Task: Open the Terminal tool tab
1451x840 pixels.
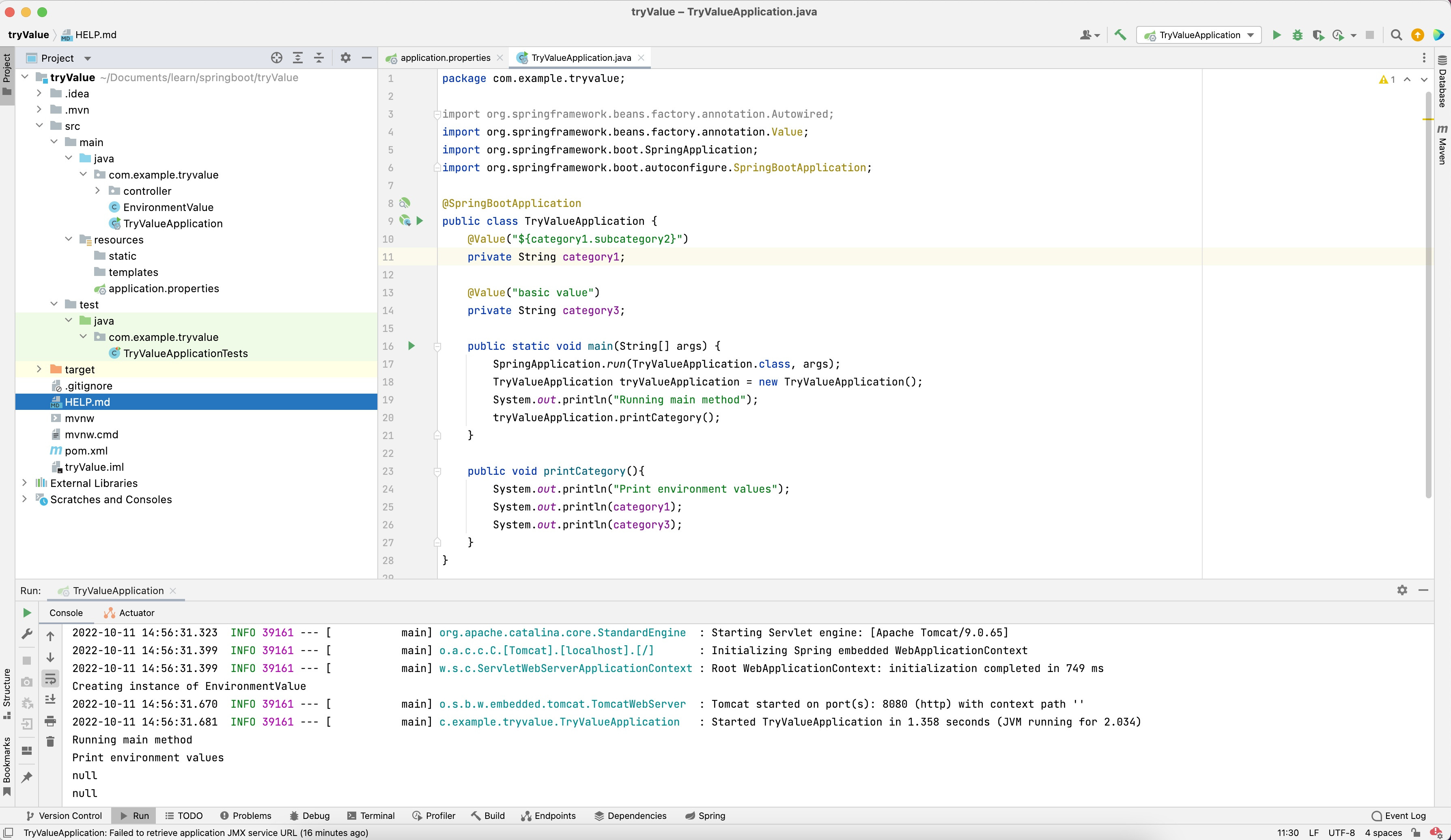Action: pos(371,815)
